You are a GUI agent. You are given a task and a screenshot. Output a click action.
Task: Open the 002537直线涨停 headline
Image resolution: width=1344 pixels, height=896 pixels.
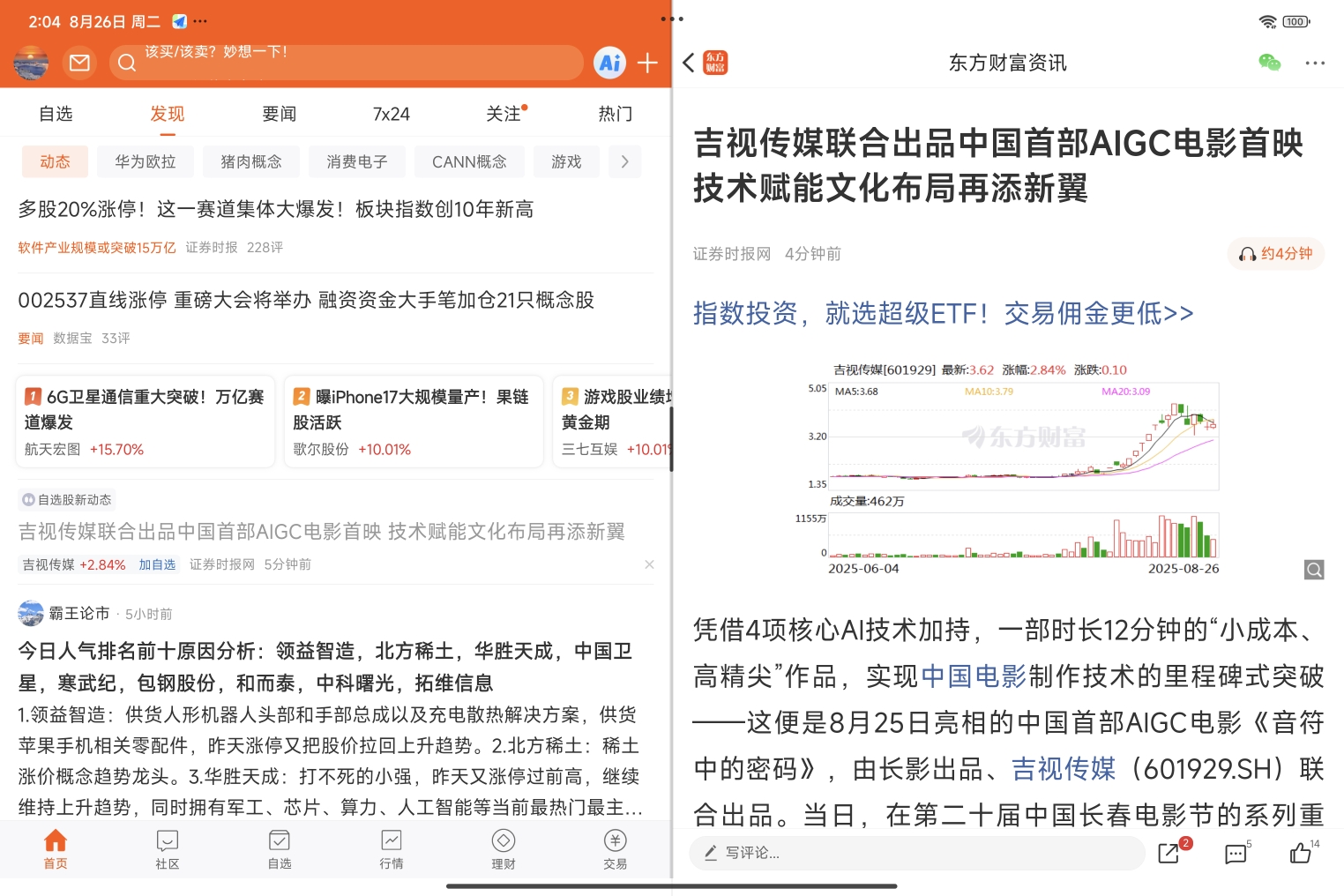tap(306, 300)
